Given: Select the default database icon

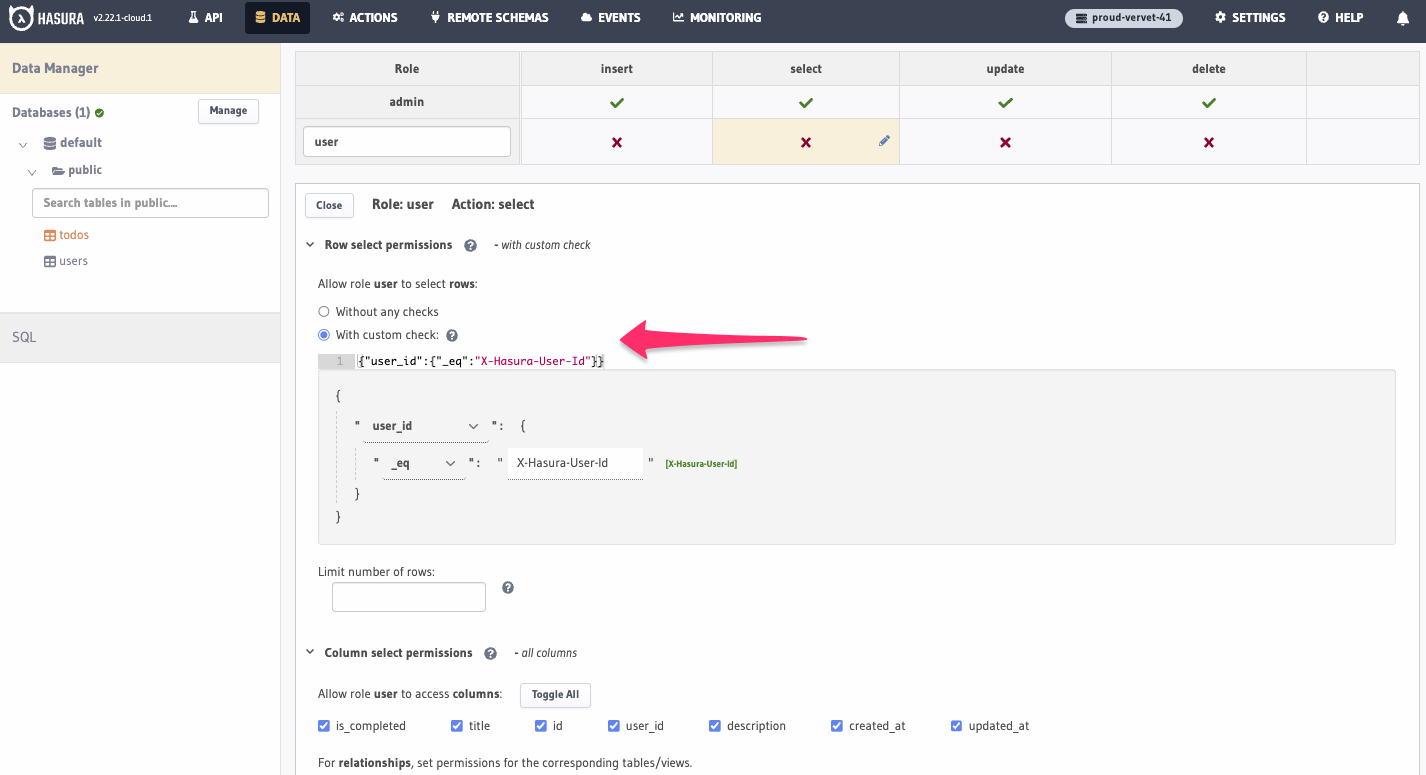Looking at the screenshot, I should (48, 142).
